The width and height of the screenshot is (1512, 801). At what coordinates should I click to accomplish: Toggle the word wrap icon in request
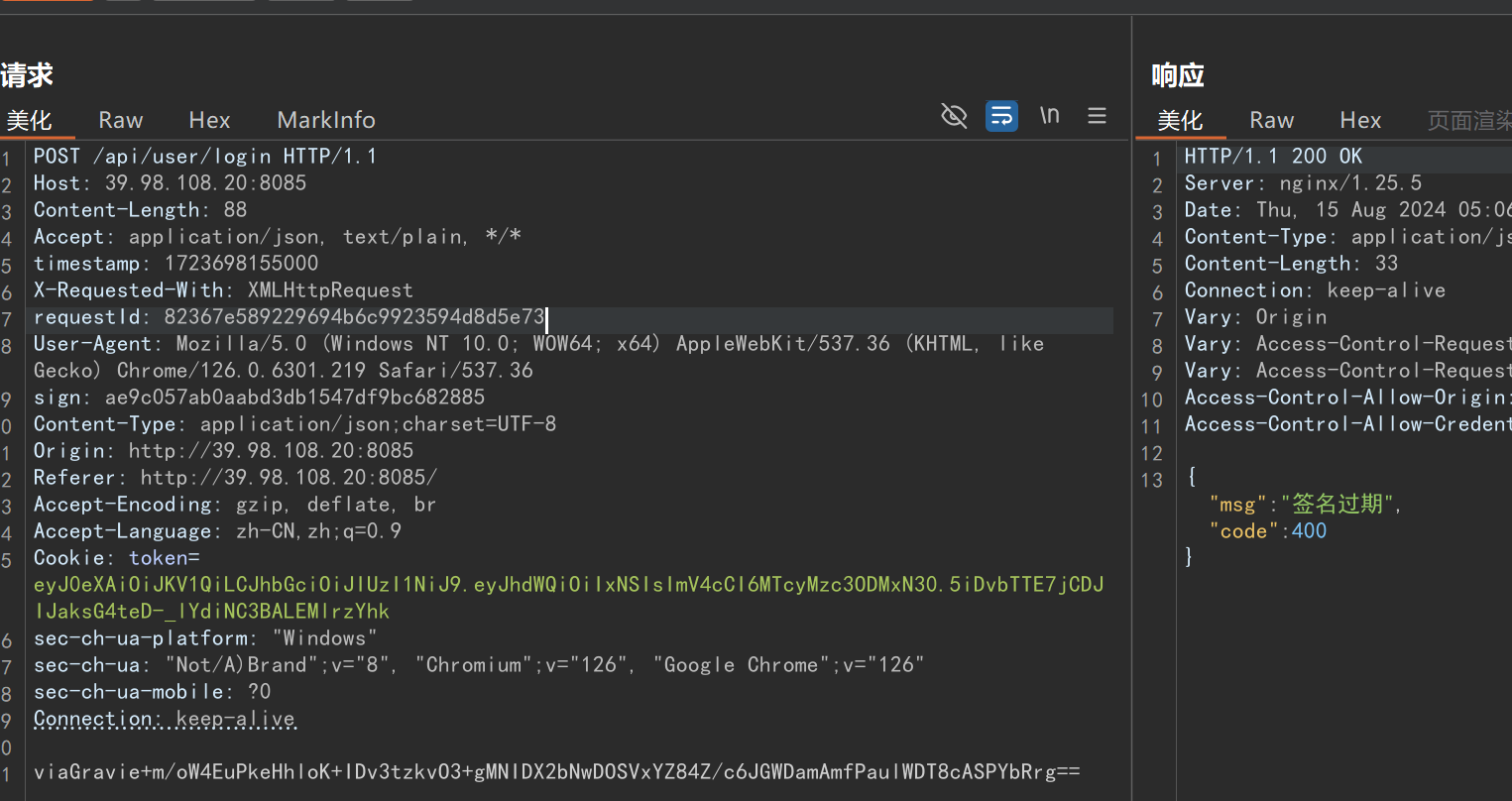(1001, 117)
